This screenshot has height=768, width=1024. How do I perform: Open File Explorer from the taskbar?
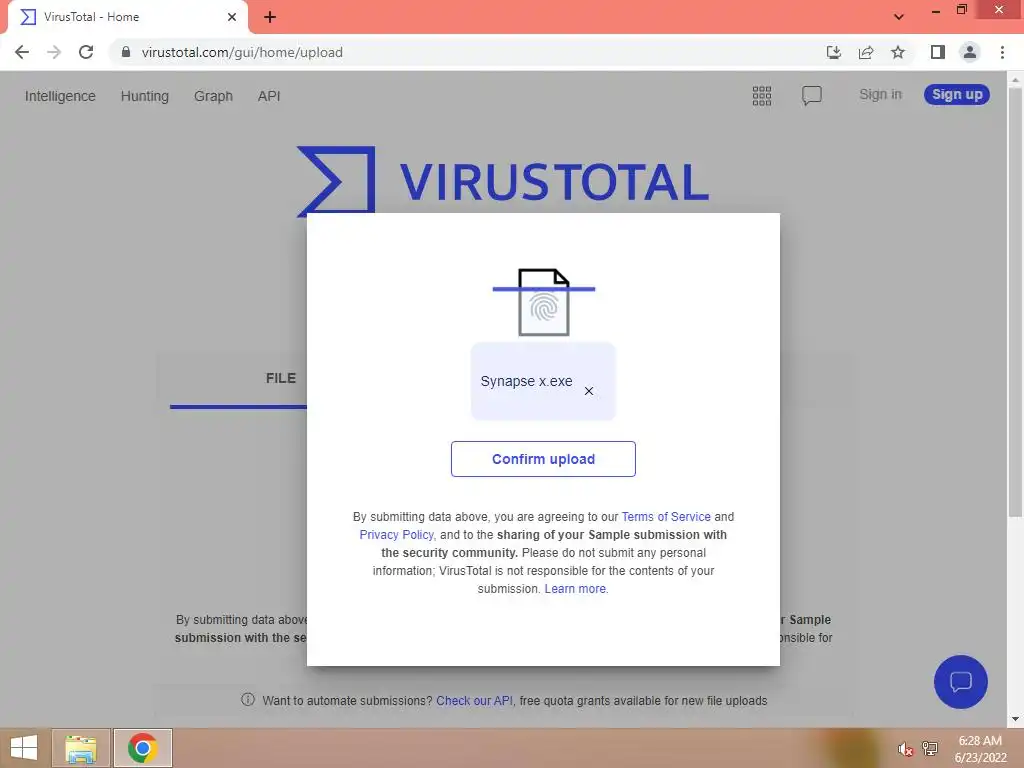81,748
